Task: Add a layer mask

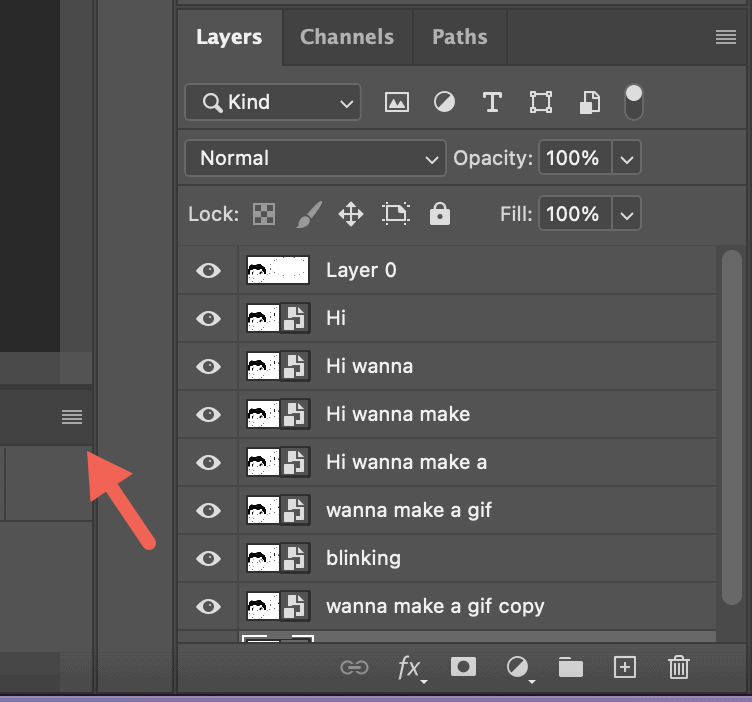Action: (463, 667)
